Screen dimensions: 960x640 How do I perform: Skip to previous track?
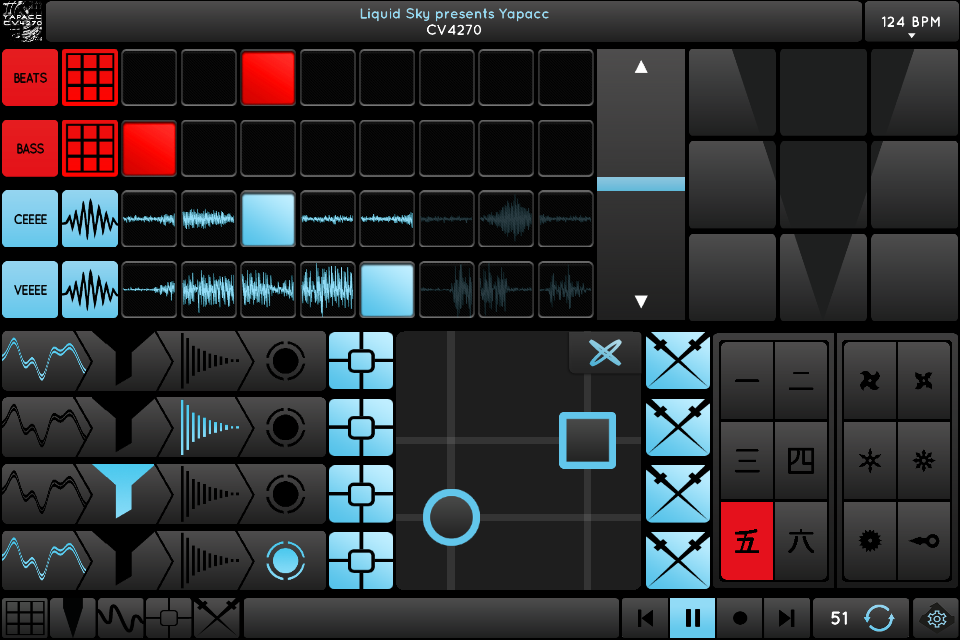click(645, 619)
